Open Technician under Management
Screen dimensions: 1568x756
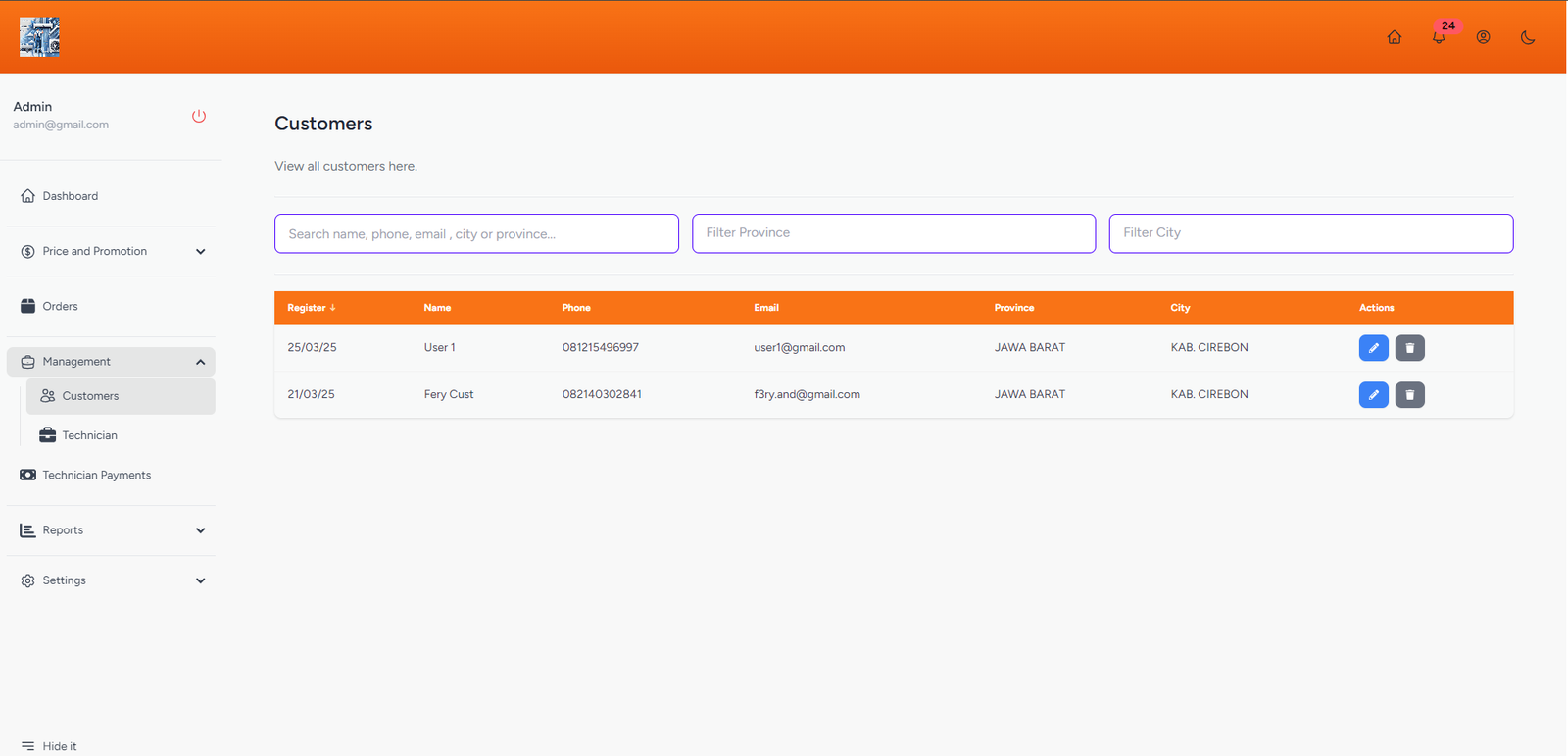click(x=89, y=435)
